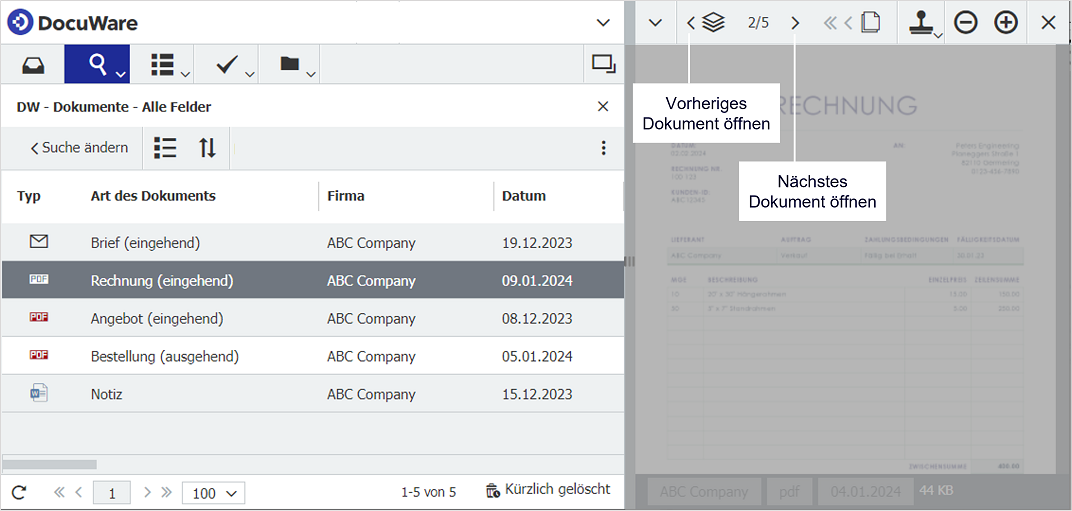Open next document with right arrow
The image size is (1072, 511).
tap(795, 23)
